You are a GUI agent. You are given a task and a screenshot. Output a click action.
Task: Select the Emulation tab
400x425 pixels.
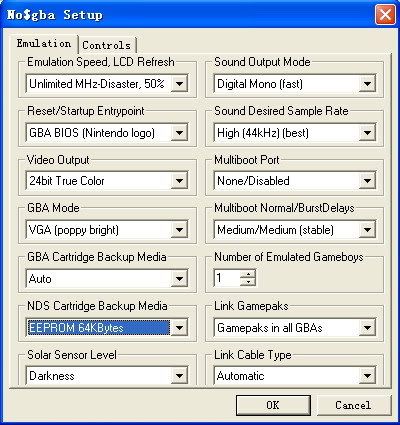(x=44, y=43)
